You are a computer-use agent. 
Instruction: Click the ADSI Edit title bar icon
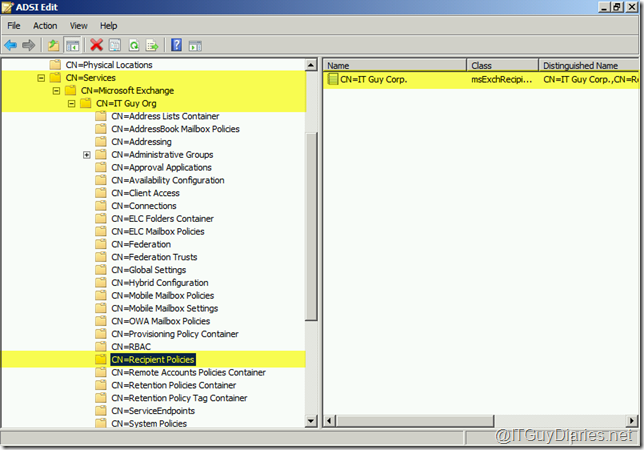7,7
